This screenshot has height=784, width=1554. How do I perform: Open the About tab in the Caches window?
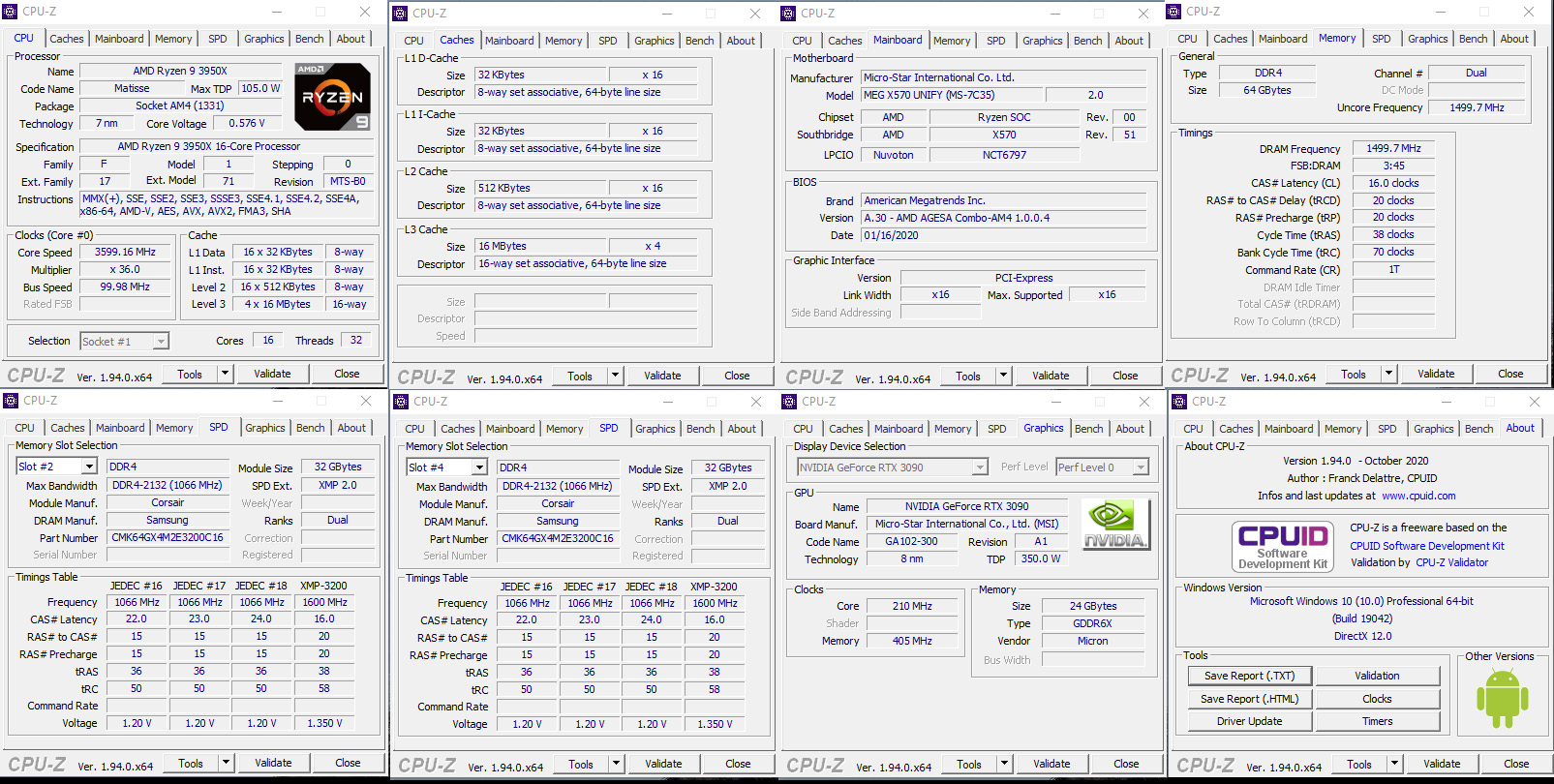click(x=741, y=41)
